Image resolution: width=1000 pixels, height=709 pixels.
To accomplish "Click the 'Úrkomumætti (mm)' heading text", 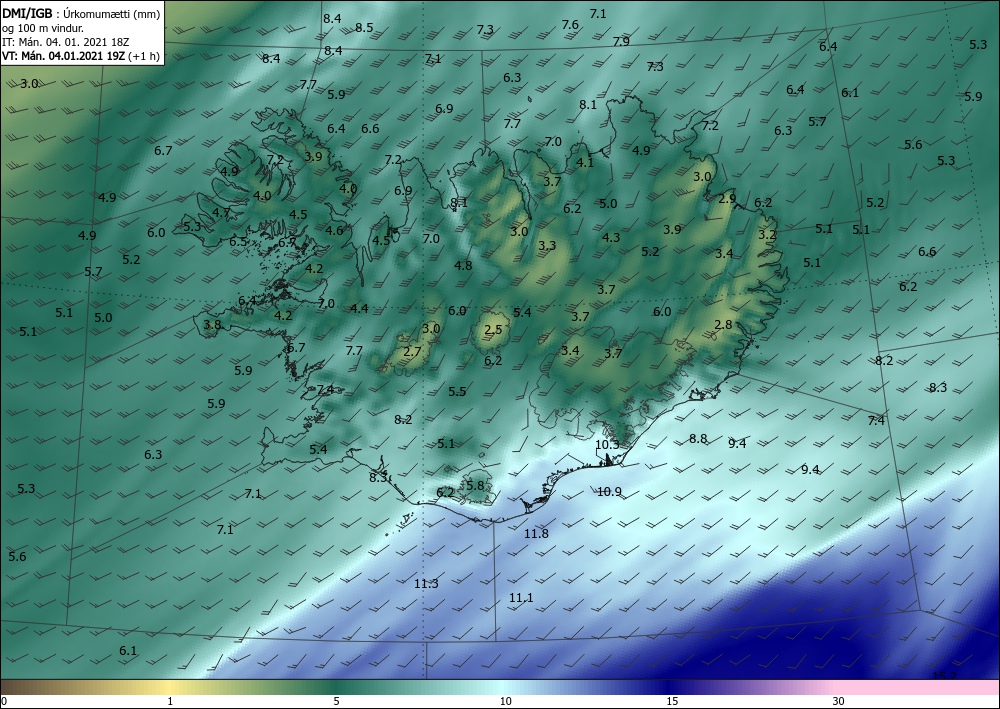I will click(x=111, y=14).
